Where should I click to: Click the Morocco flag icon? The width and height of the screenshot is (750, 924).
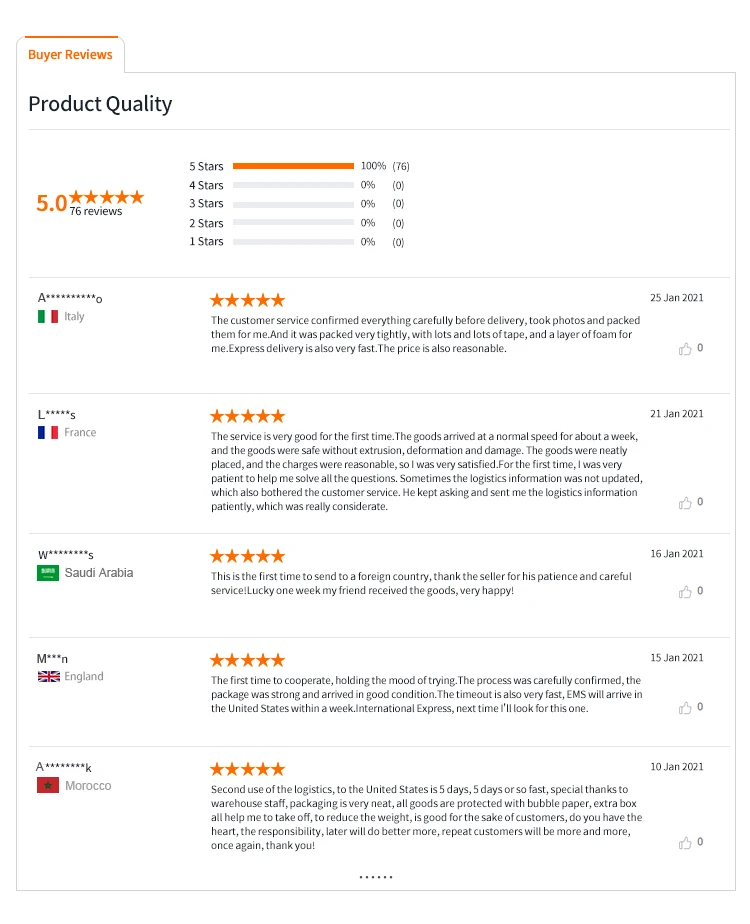point(48,786)
